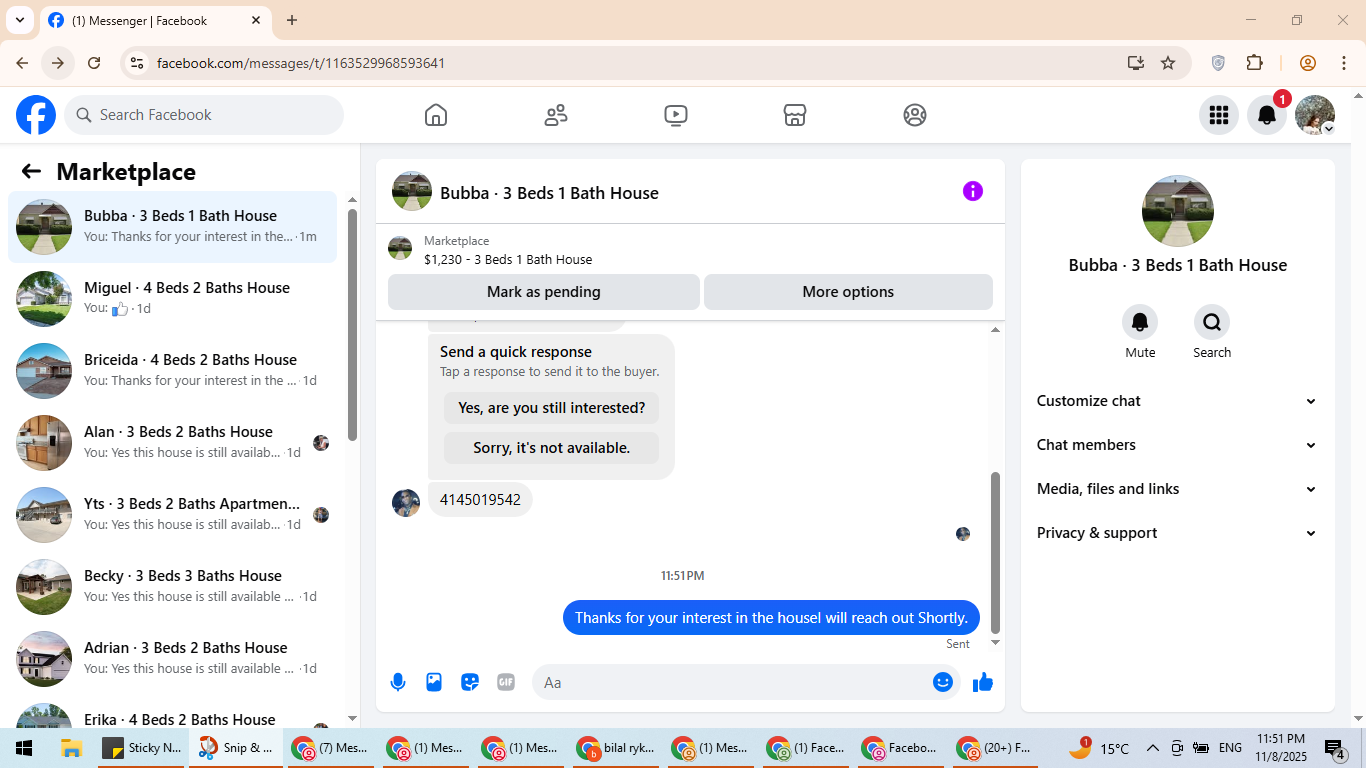This screenshot has width=1366, height=768.
Task: Open the Friends icon in top navigation
Action: pos(556,115)
